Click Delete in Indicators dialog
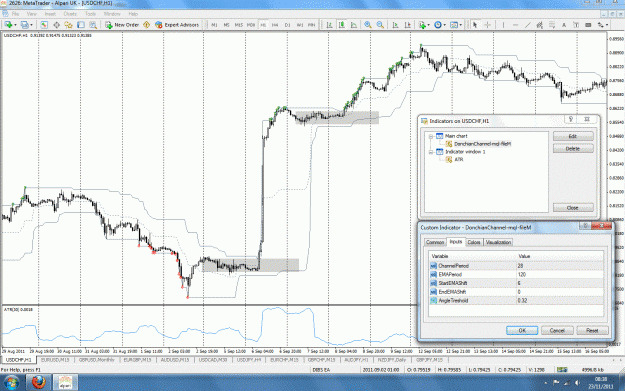This screenshot has width=625, height=391. (x=573, y=149)
